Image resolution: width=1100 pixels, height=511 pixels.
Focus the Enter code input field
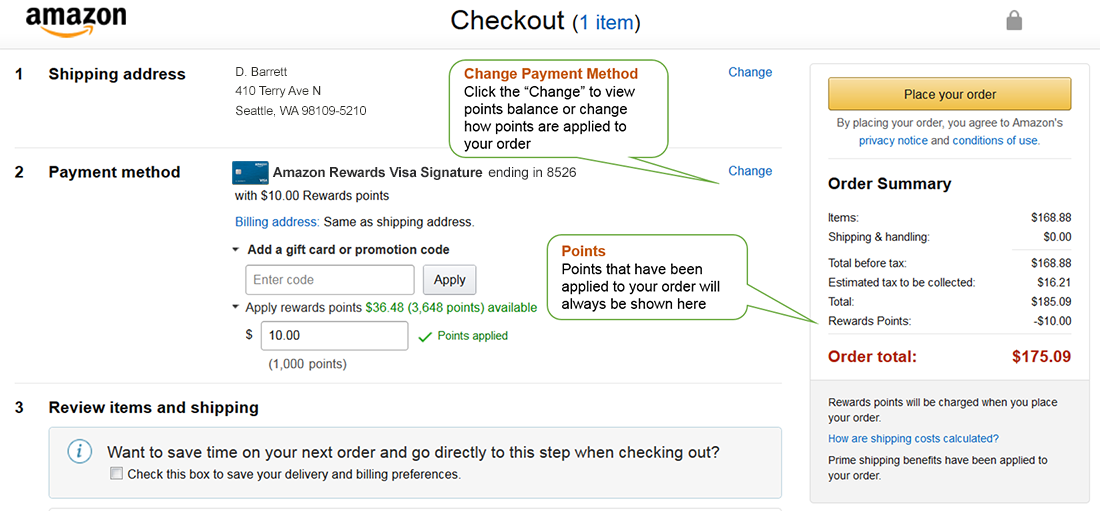click(x=329, y=280)
